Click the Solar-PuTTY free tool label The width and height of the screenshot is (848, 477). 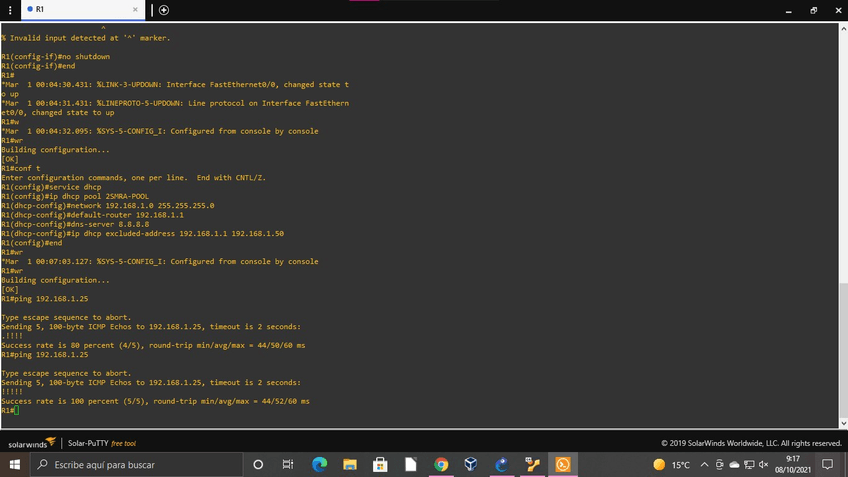click(x=102, y=443)
